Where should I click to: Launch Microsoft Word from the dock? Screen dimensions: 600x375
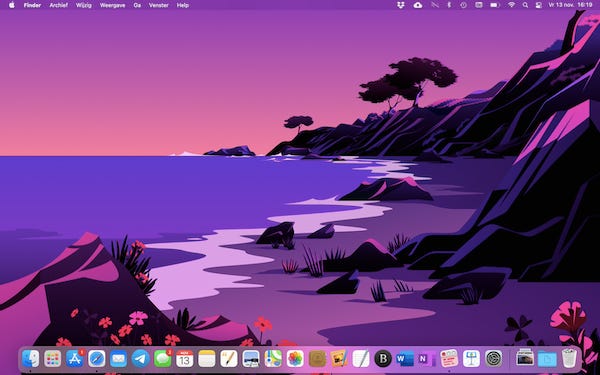[405, 359]
